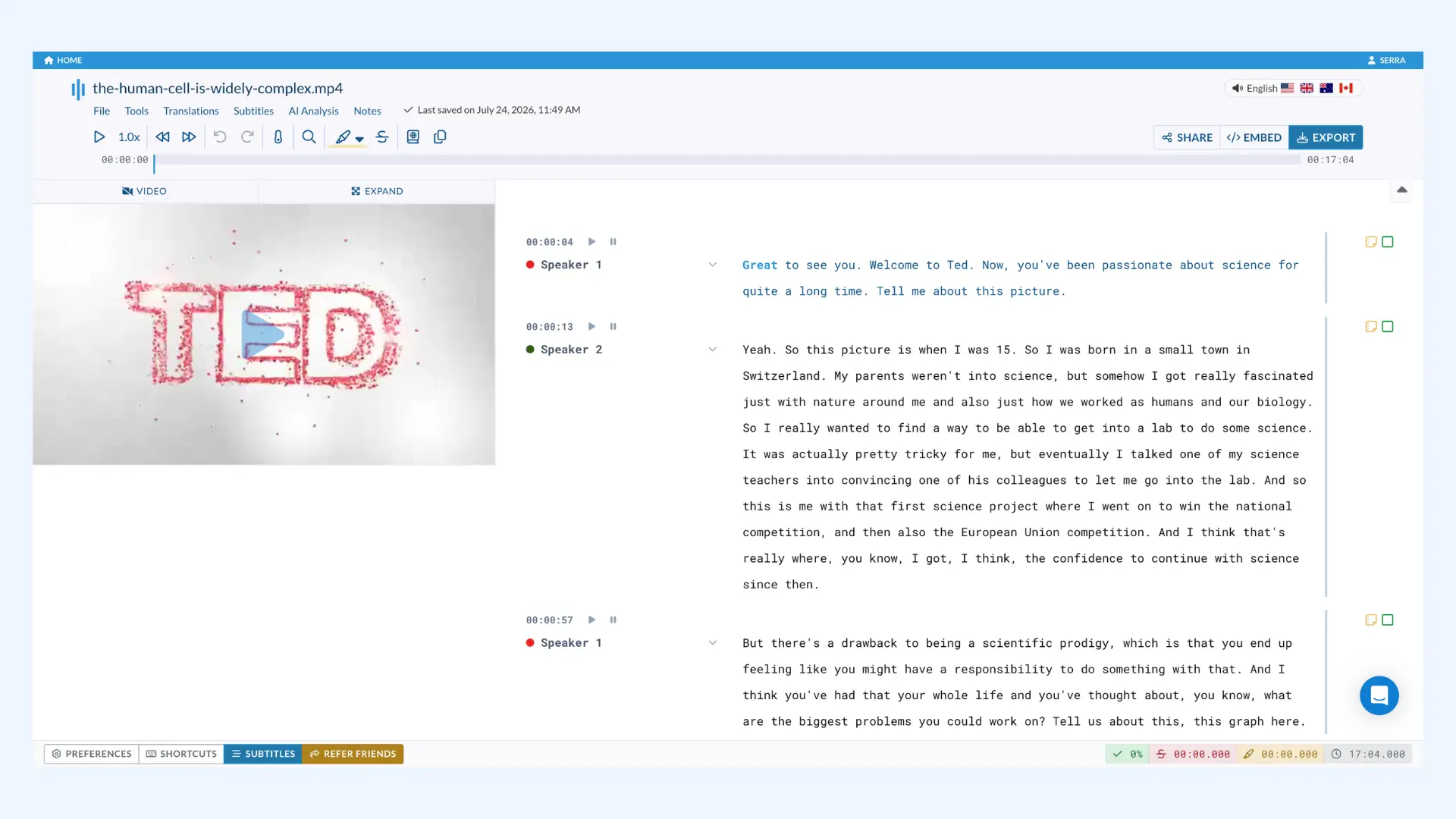Apply the strikethrough tool
Image resolution: width=1456 pixels, height=819 pixels.
[x=382, y=137]
